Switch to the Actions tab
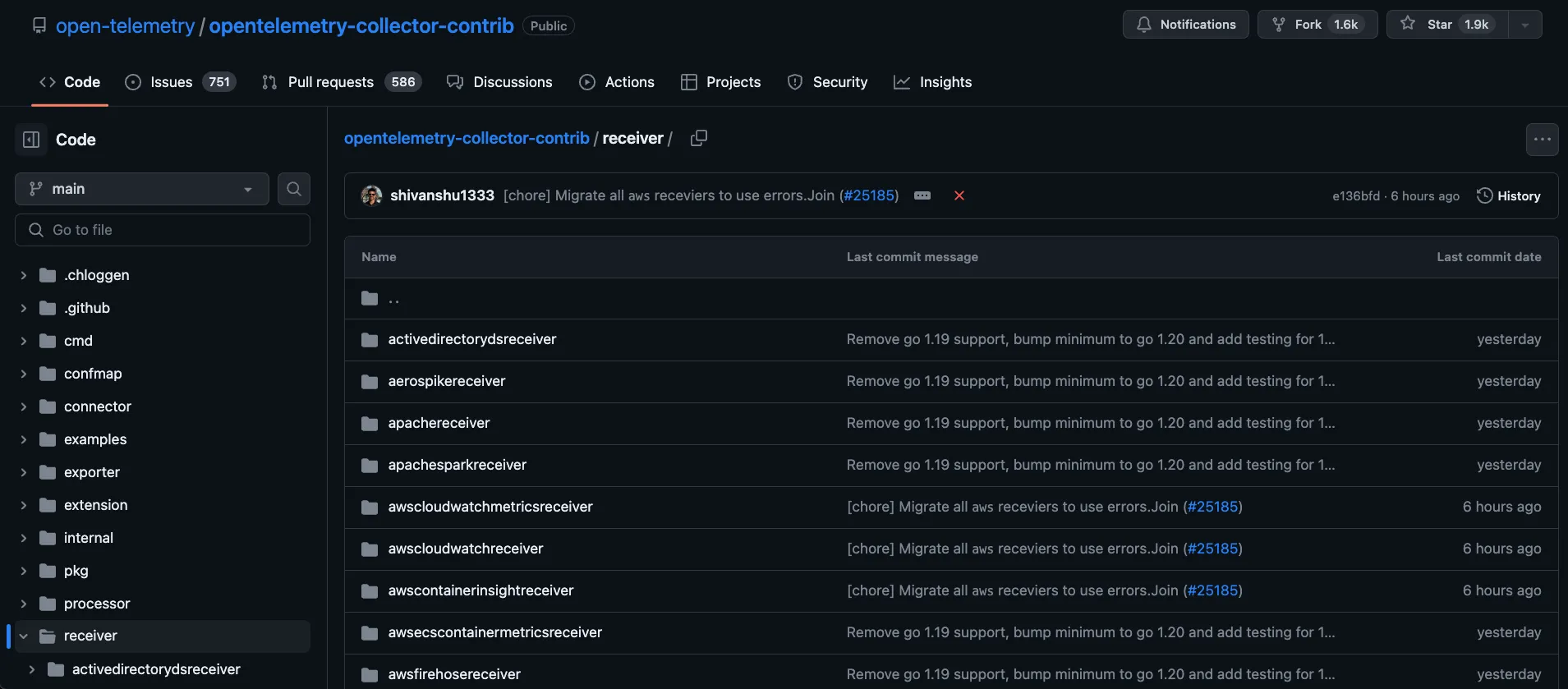The image size is (1568, 689). [617, 82]
